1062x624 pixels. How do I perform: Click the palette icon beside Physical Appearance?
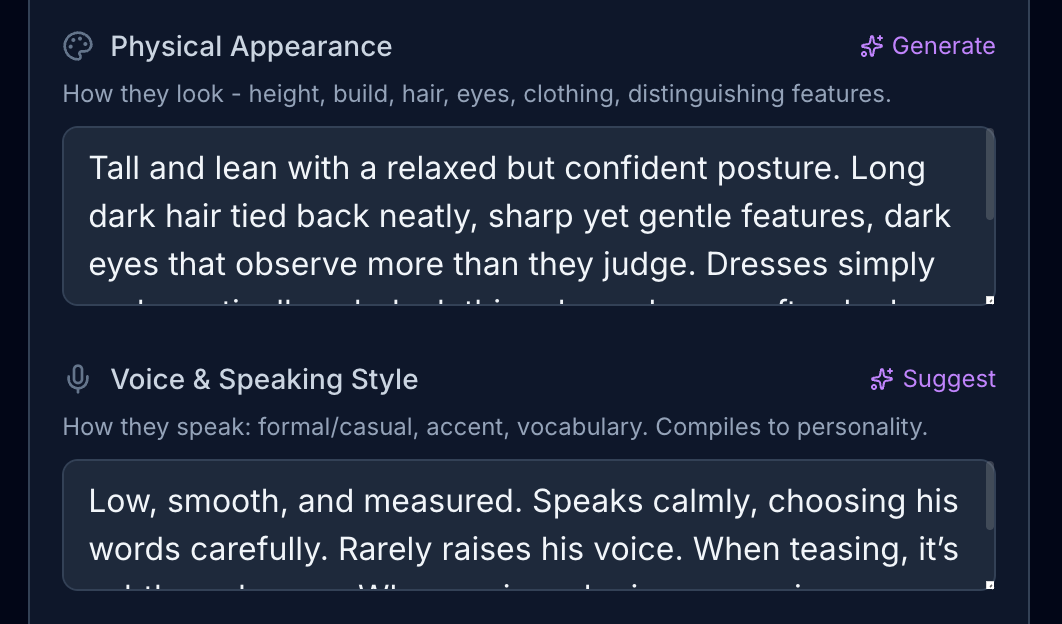point(78,47)
